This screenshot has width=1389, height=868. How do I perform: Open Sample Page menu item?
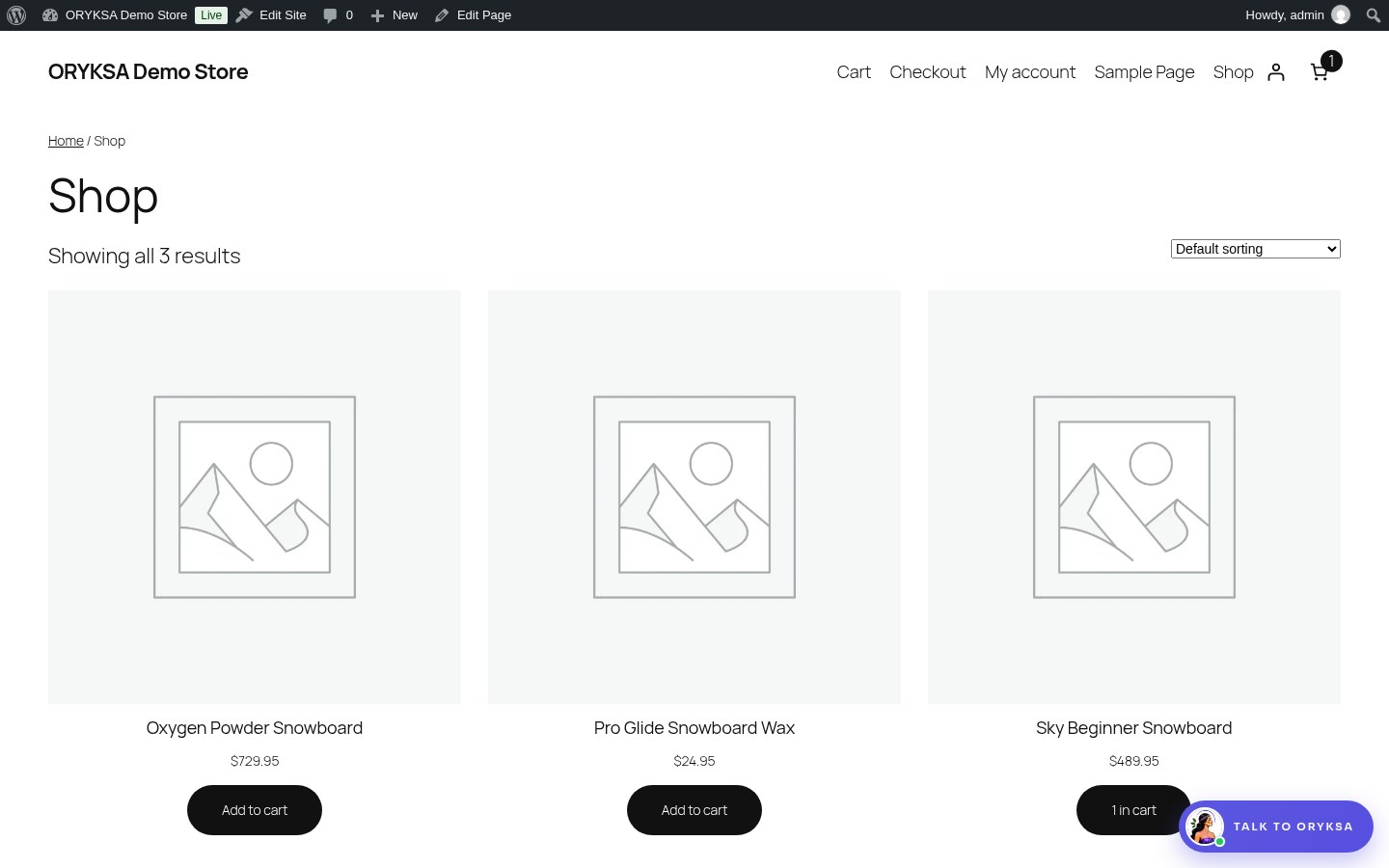click(x=1144, y=72)
